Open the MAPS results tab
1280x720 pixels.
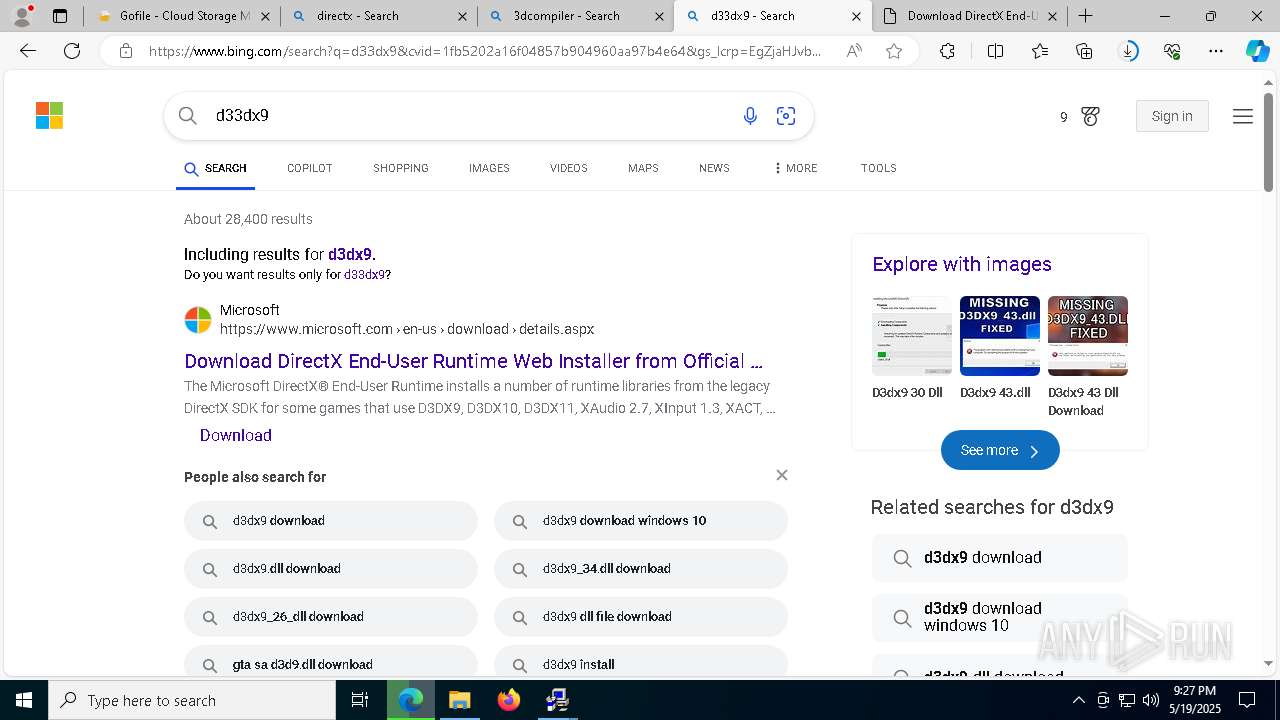tap(643, 168)
